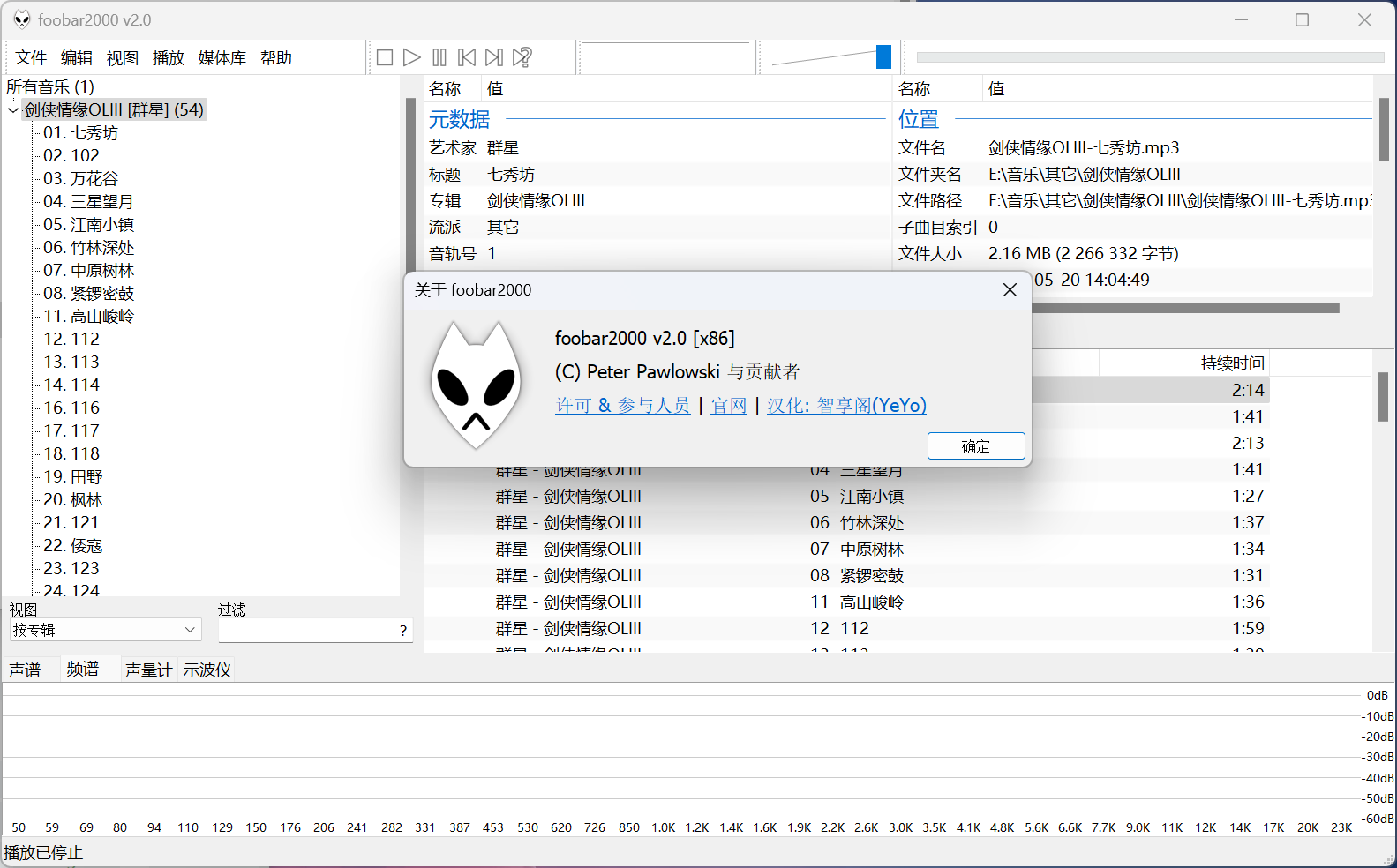1397x868 pixels.
Task: Select track 07. 中原树林 in tree
Action: [x=88, y=271]
